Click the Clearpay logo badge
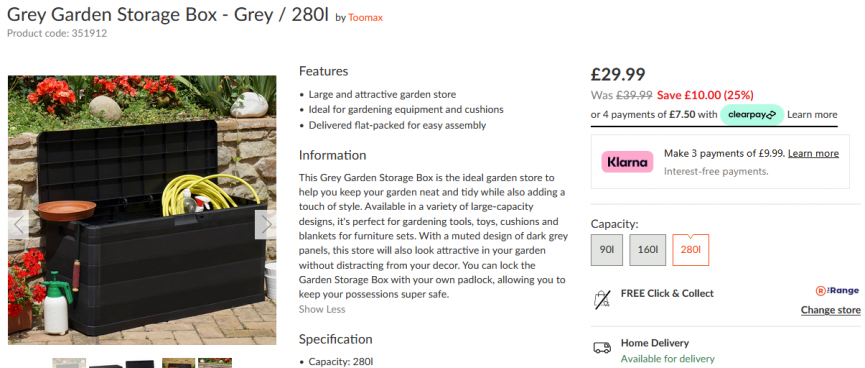The height and width of the screenshot is (368, 865). 752,115
